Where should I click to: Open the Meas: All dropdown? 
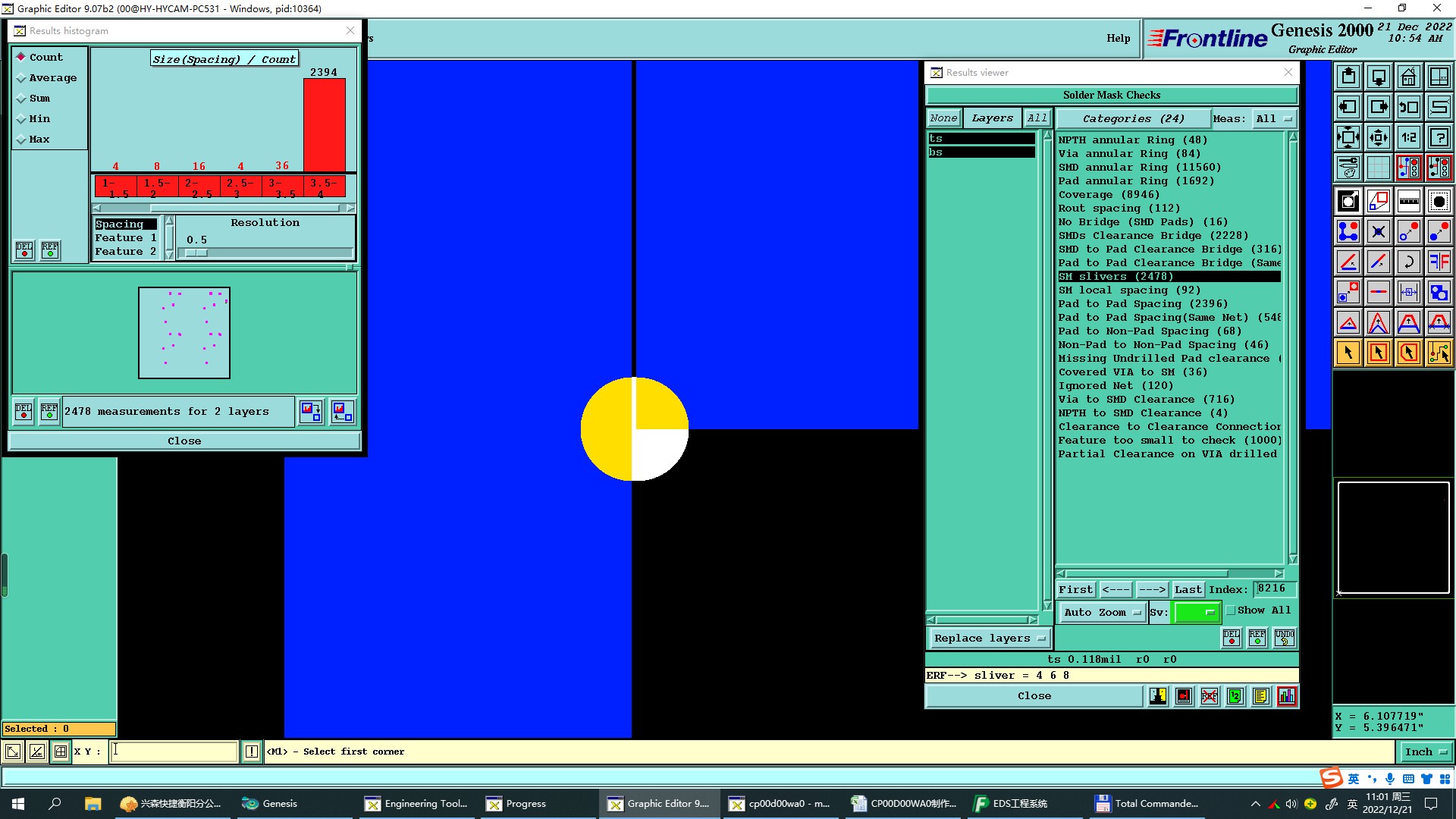tap(1273, 119)
